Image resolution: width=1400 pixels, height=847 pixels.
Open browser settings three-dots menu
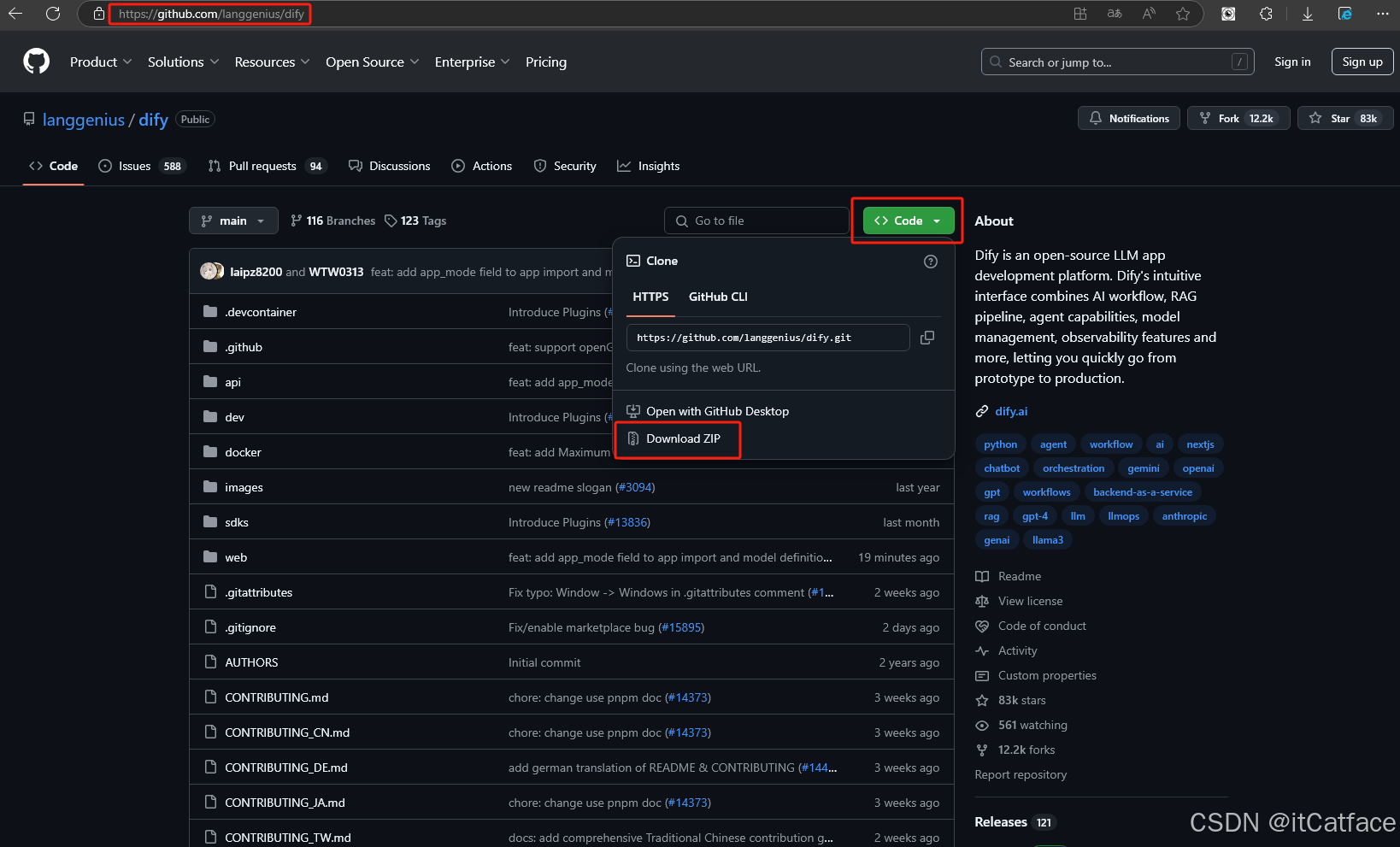pos(1383,14)
